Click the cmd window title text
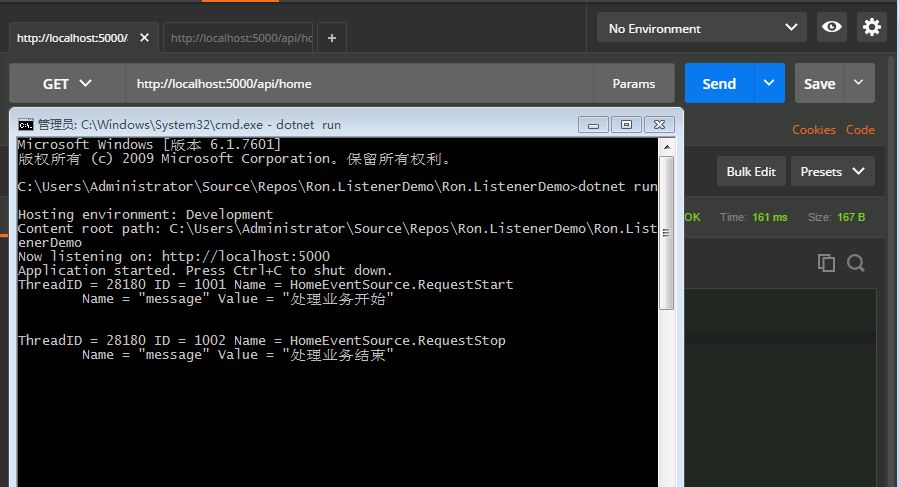 [189, 124]
